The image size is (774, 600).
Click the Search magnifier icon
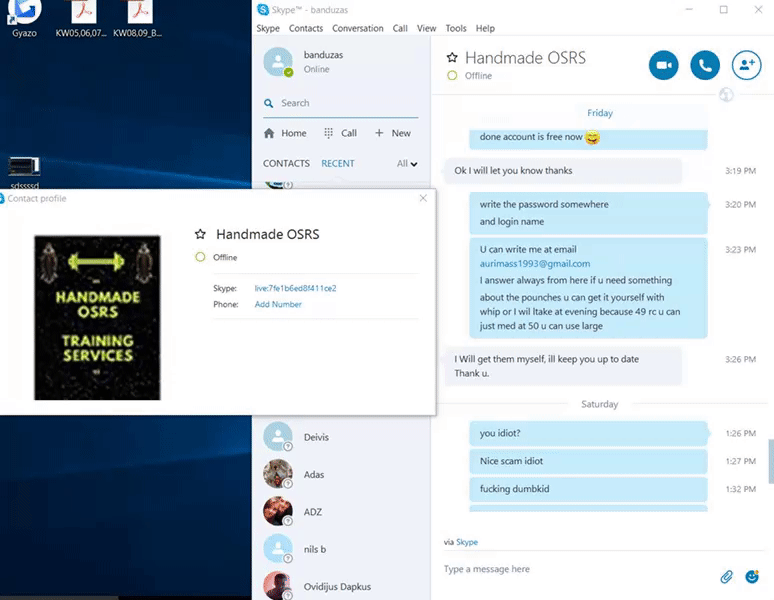(269, 103)
